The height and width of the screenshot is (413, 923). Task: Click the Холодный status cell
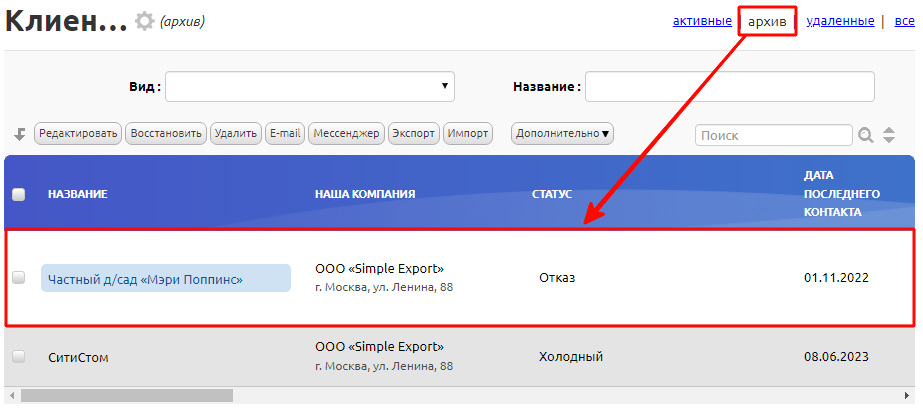[571, 357]
